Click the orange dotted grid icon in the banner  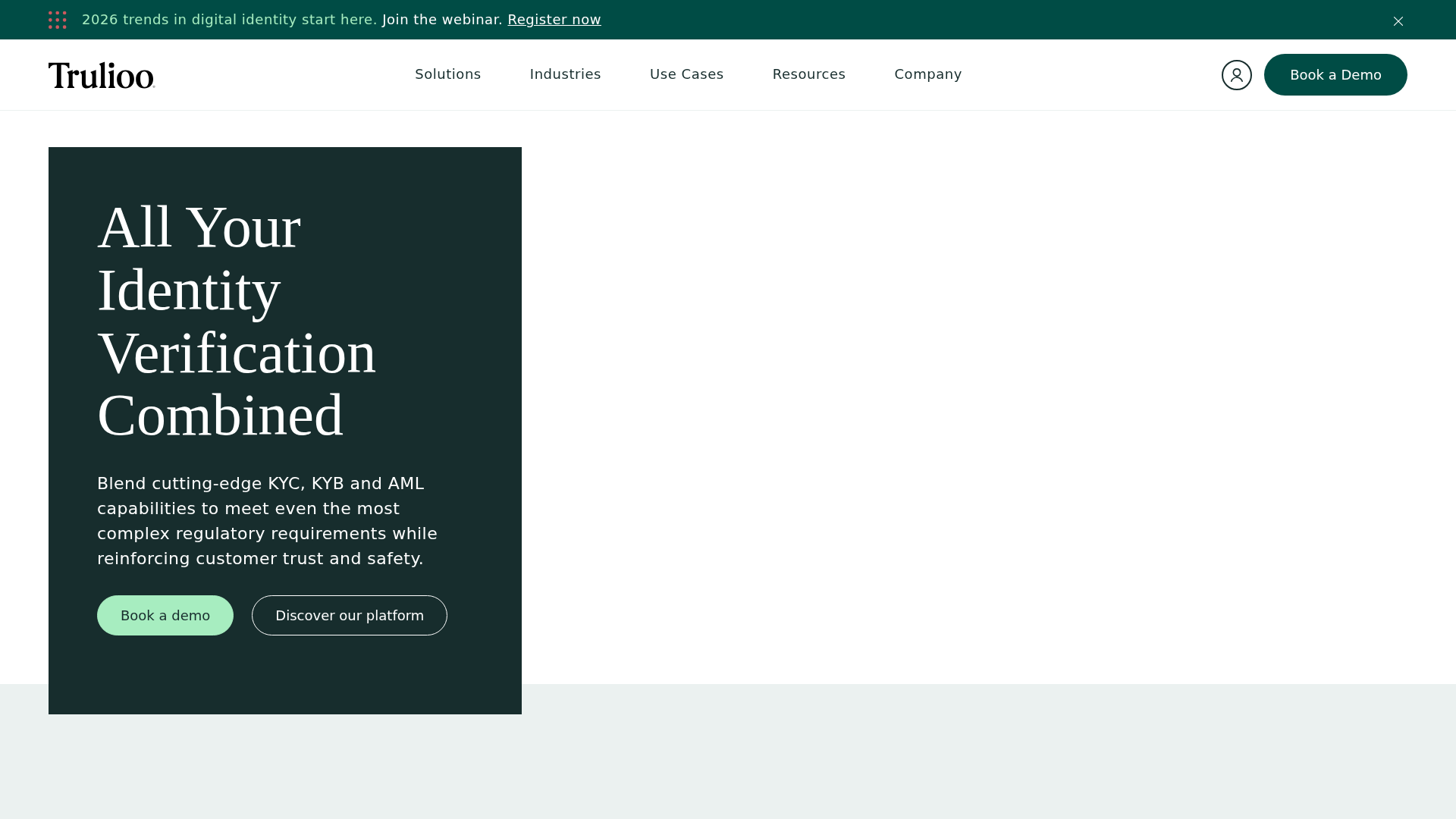pos(58,20)
